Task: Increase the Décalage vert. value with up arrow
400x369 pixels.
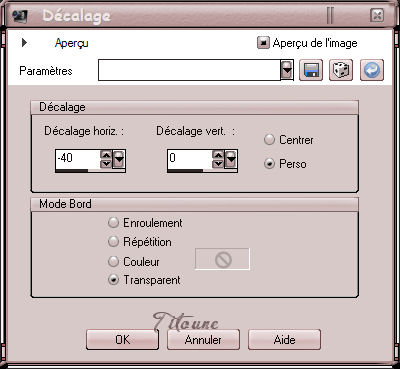Action: [218, 154]
